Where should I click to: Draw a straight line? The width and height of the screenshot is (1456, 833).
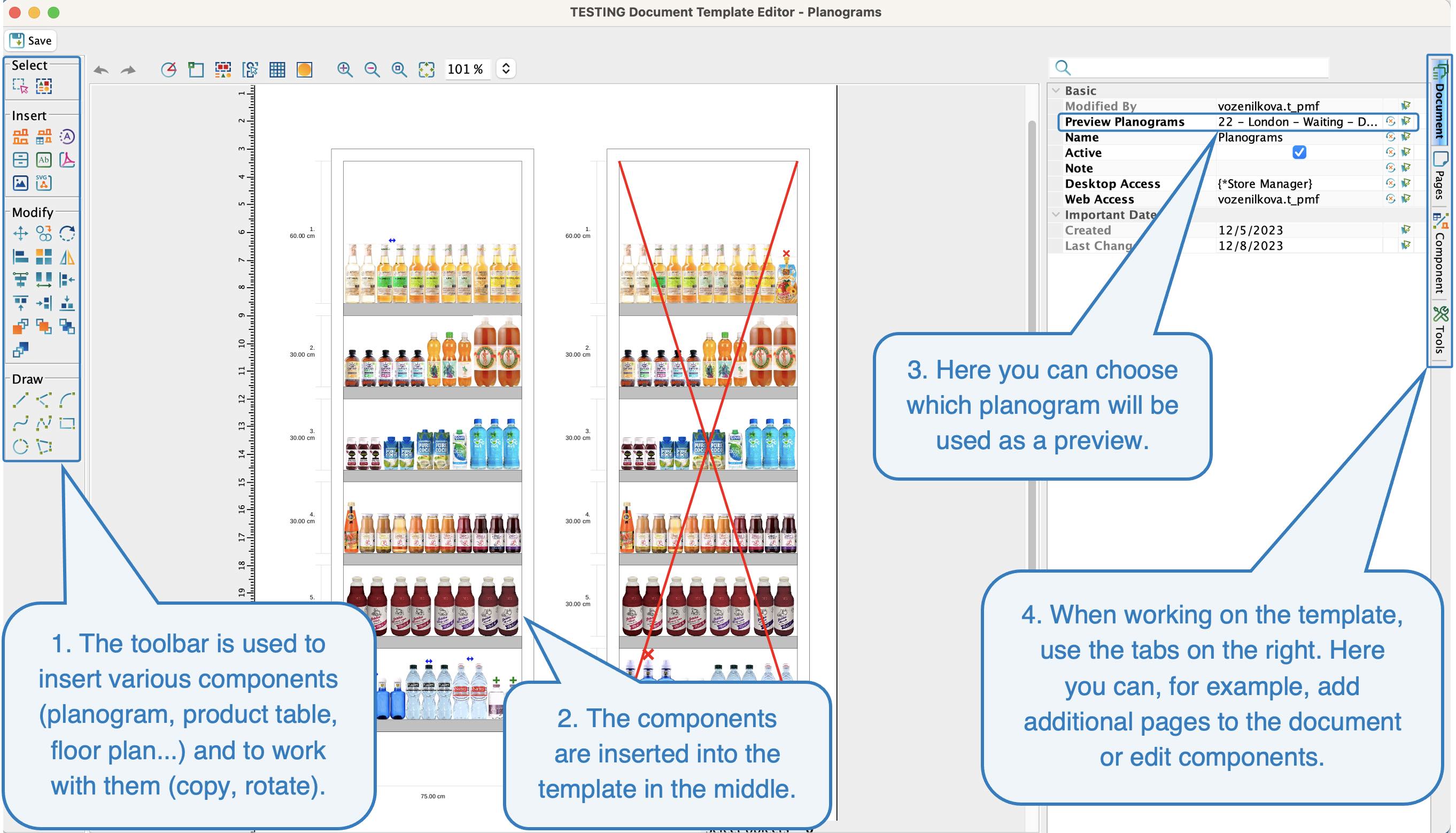(x=21, y=400)
